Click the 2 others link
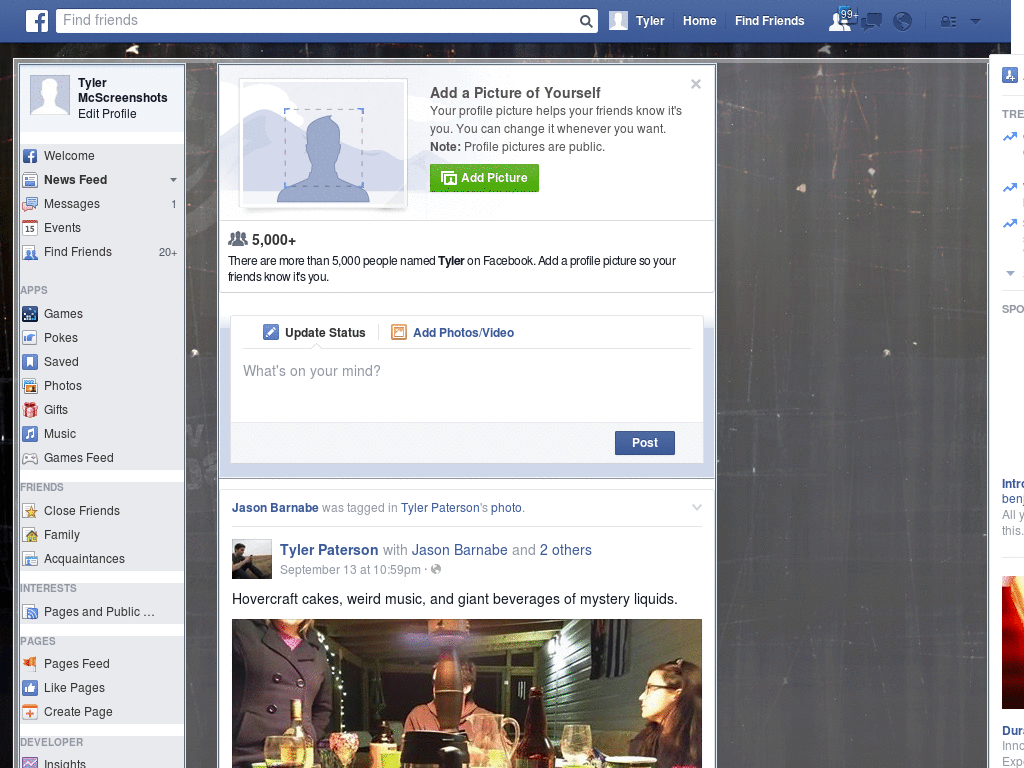Image resolution: width=1024 pixels, height=768 pixels. [566, 550]
